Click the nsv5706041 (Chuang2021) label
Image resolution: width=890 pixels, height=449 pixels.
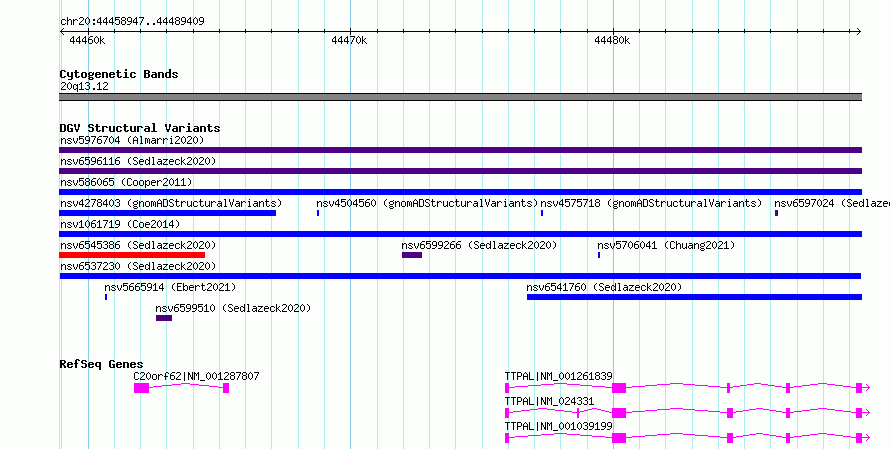click(666, 245)
